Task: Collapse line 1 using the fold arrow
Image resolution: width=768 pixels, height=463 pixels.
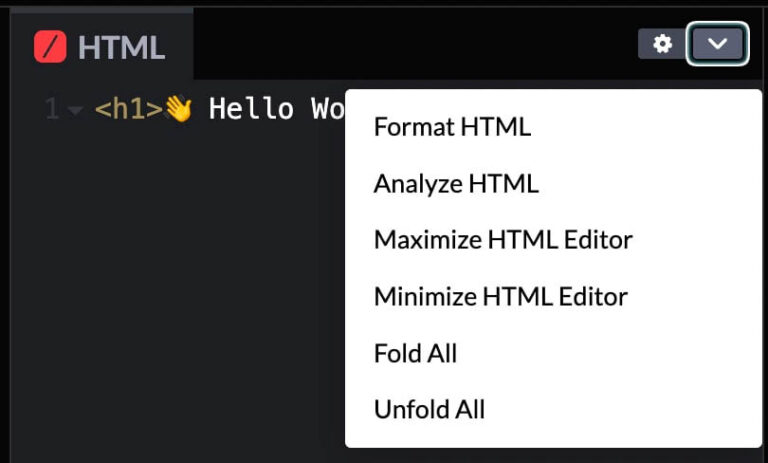Action: point(76,110)
